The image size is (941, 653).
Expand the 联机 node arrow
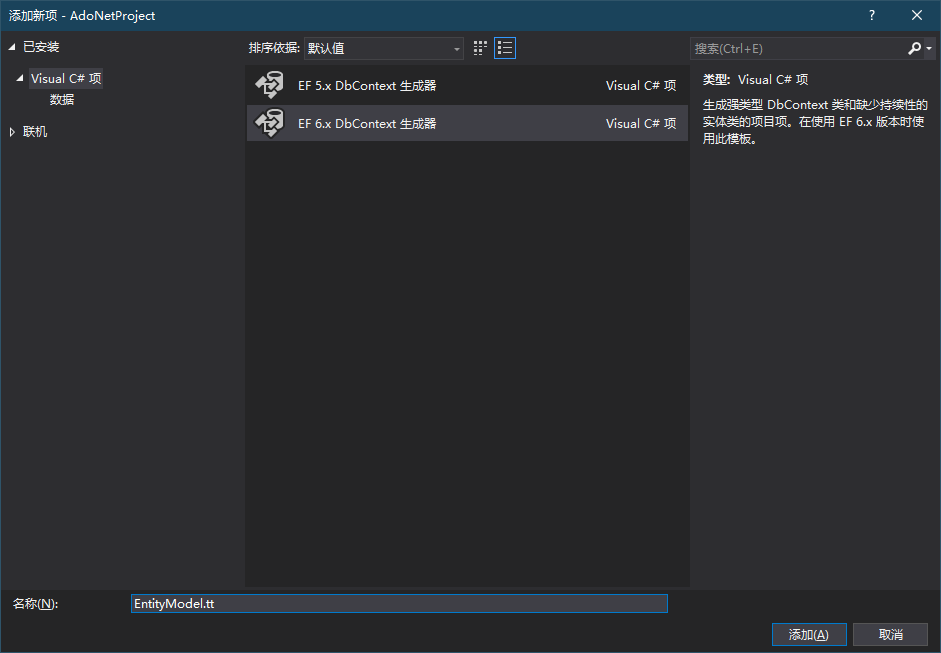pyautogui.click(x=12, y=132)
